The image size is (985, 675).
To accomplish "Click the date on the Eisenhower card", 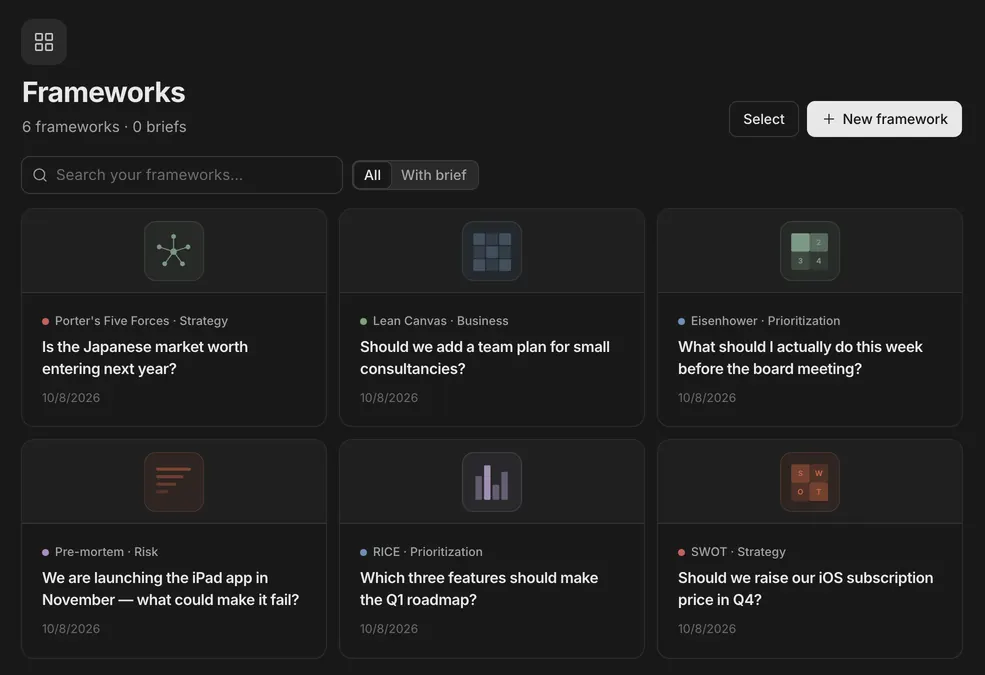I will [707, 398].
